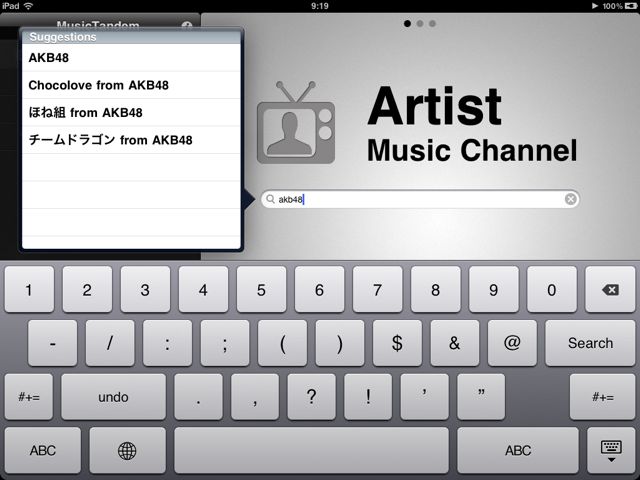This screenshot has width=640, height=480.
Task: Tap the artist search input field
Action: point(420,199)
